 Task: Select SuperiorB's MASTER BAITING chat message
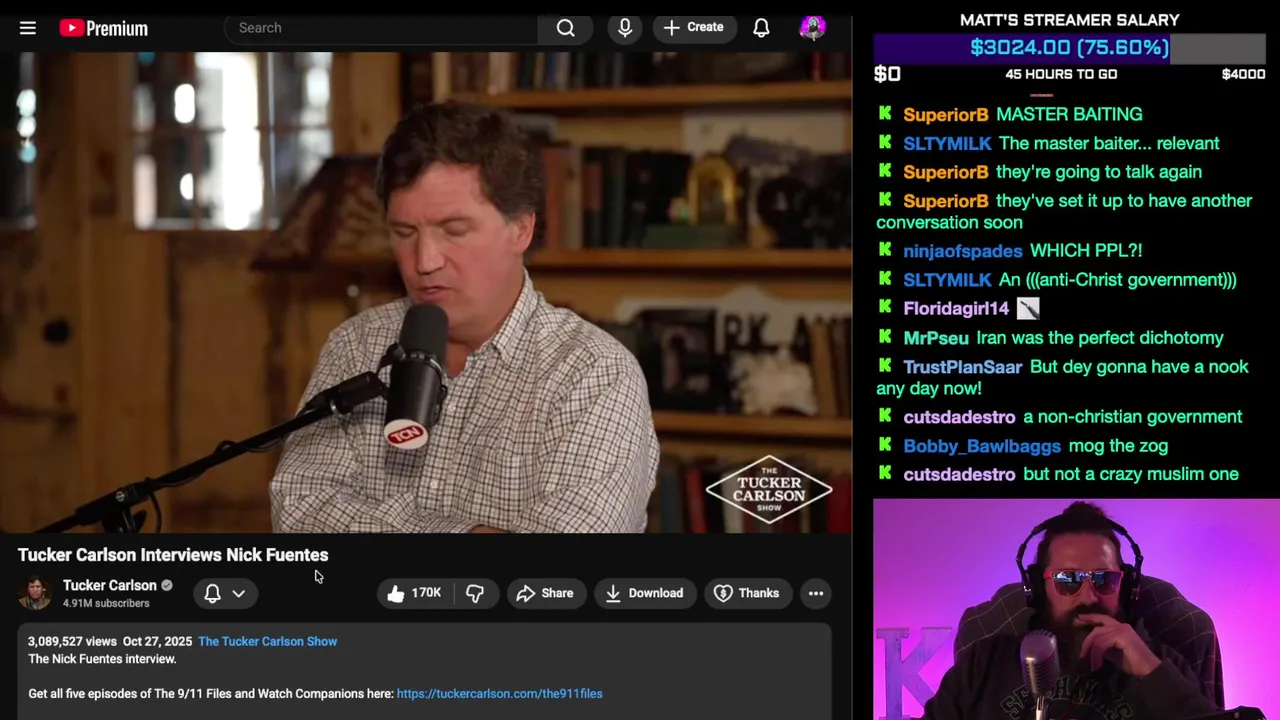point(1069,114)
